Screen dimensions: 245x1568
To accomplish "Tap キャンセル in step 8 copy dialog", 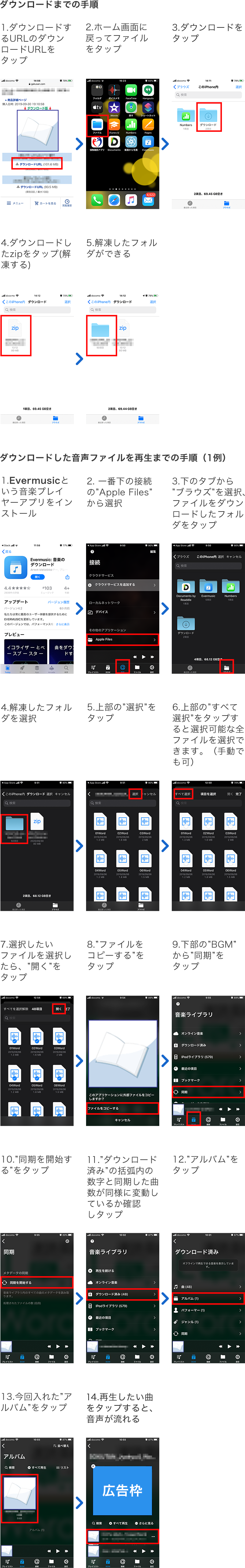I will point(122,1119).
